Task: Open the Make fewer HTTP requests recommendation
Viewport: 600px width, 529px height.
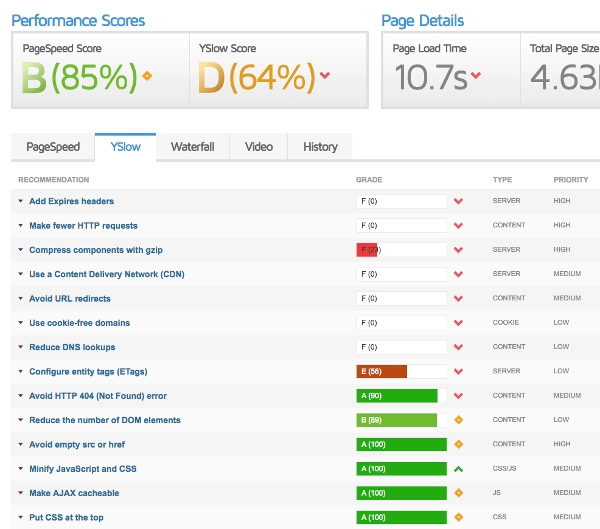Action: (x=83, y=226)
